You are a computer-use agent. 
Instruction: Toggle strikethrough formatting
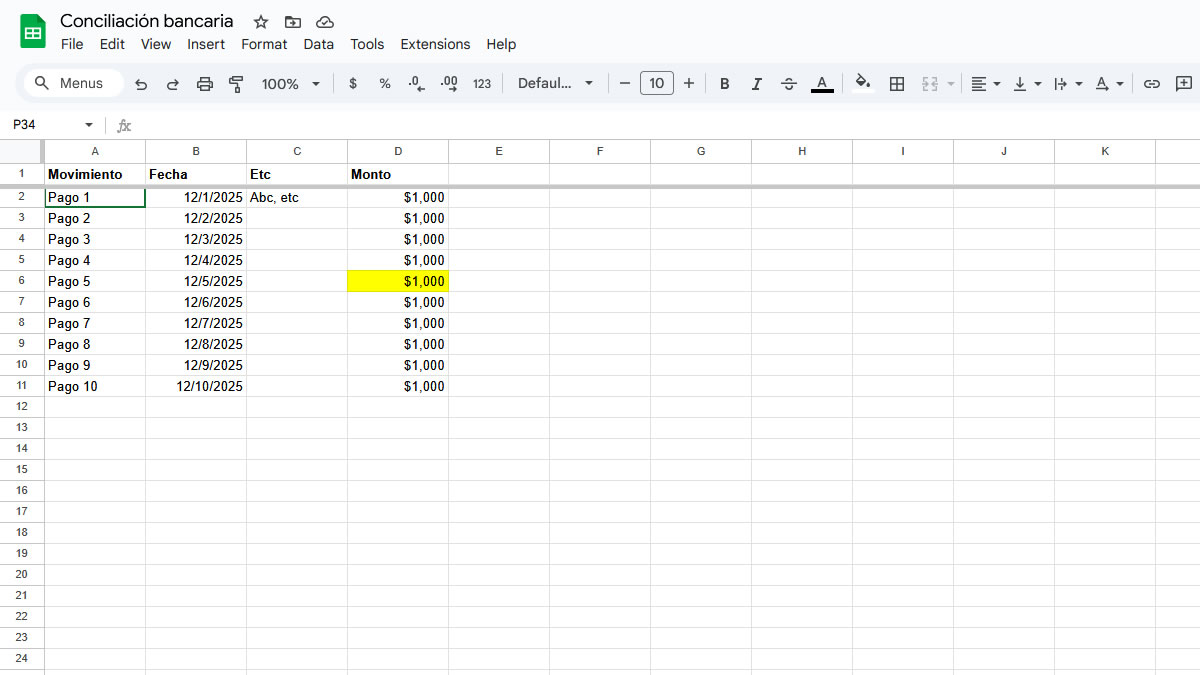[789, 84]
